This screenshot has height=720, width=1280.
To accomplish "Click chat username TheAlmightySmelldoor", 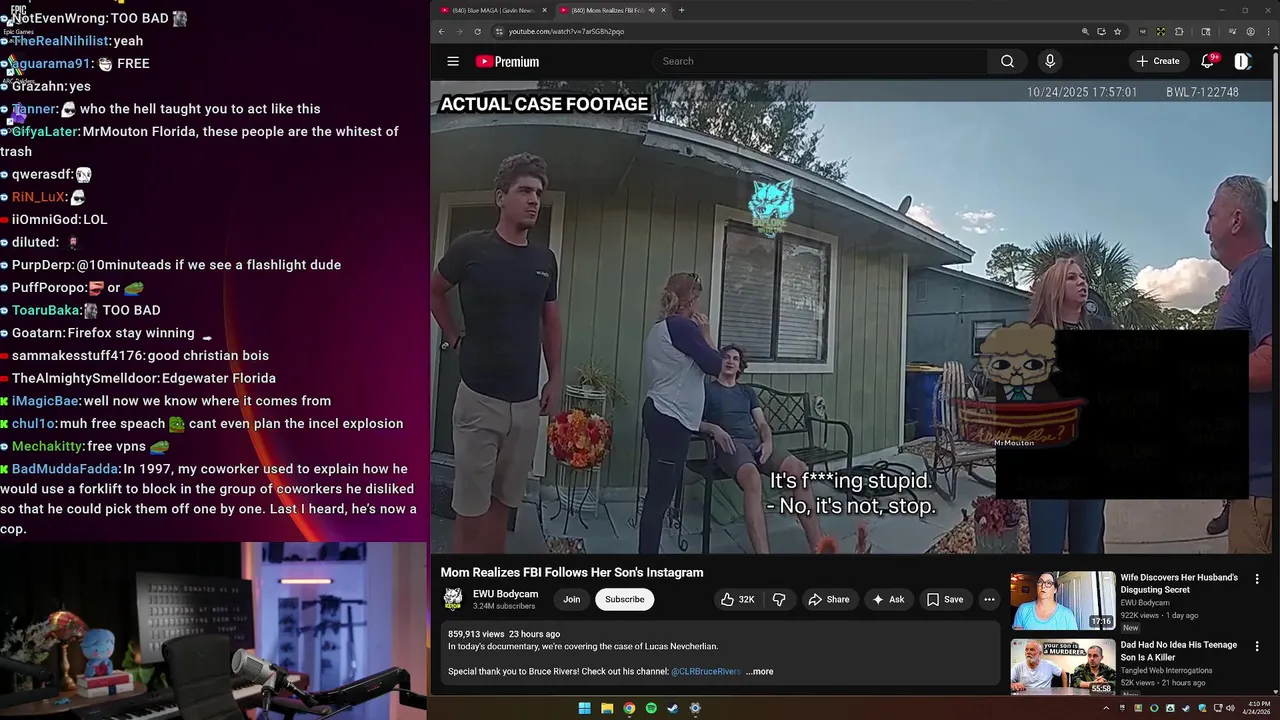I will pyautogui.click(x=85, y=378).
